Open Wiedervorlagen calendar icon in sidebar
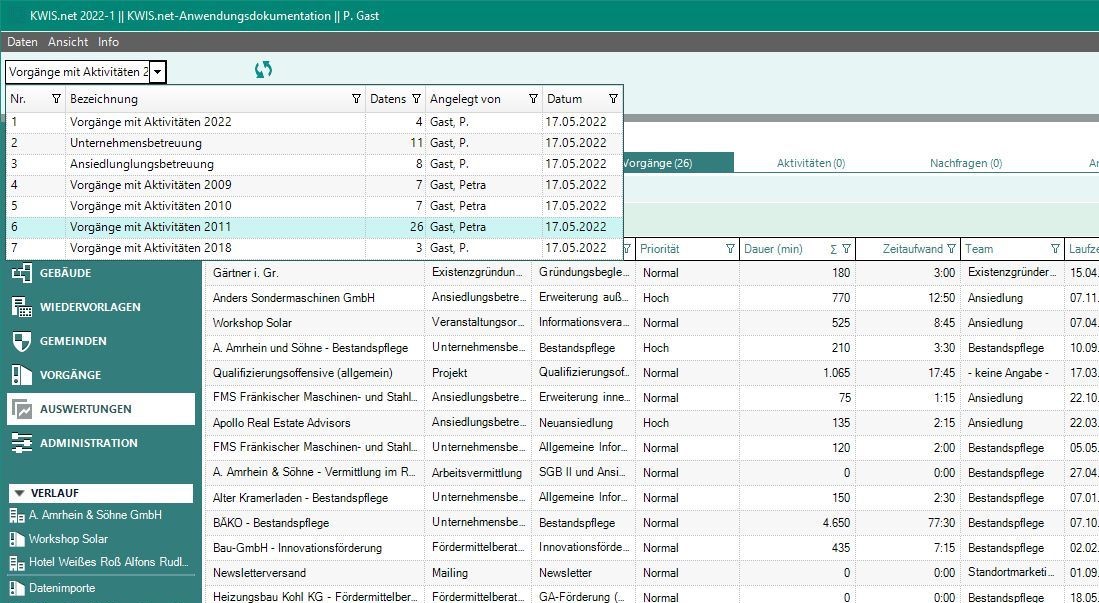This screenshot has height=603, width=1099. pyautogui.click(x=22, y=306)
